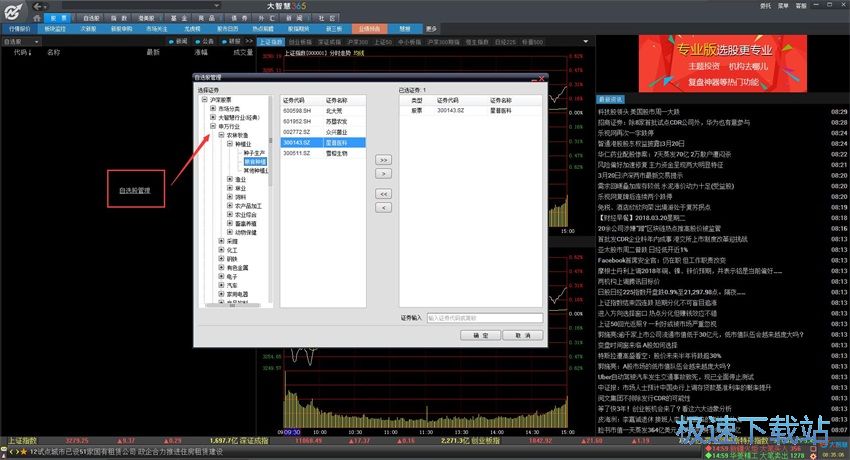Expand the 家用电器 tree node
Viewport: 850px width, 460px height.
tap(221, 294)
